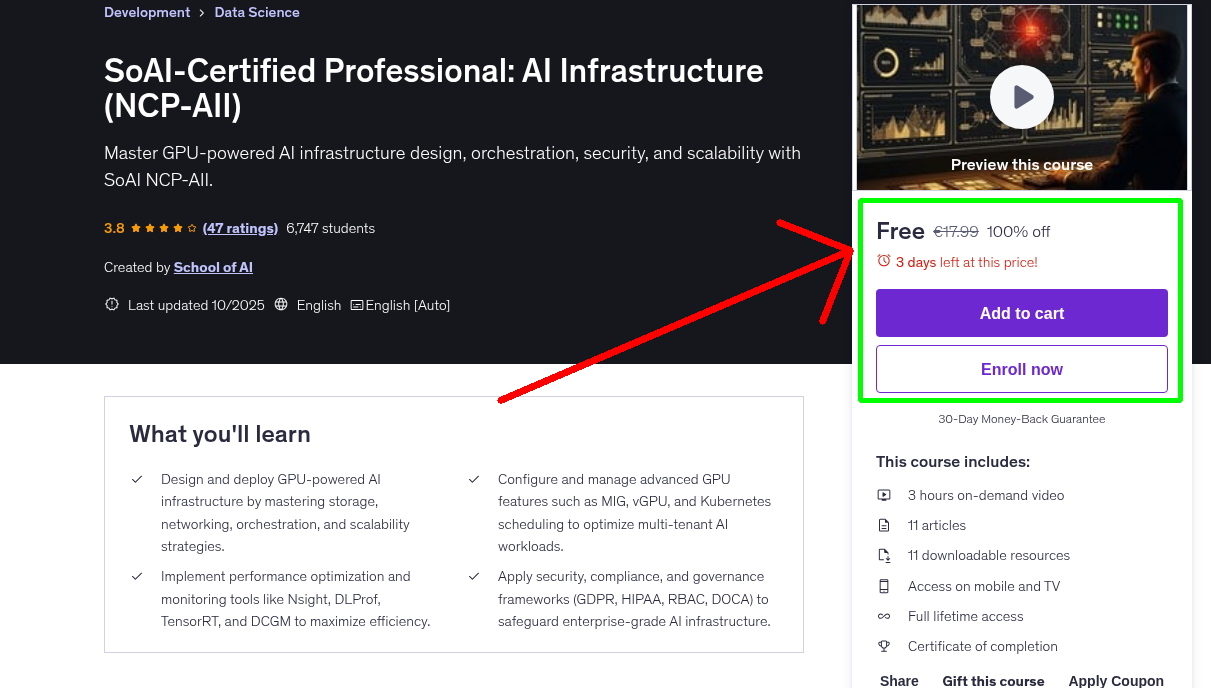Click the mobile and TV access icon
The height and width of the screenshot is (688, 1211).
pyautogui.click(x=884, y=585)
